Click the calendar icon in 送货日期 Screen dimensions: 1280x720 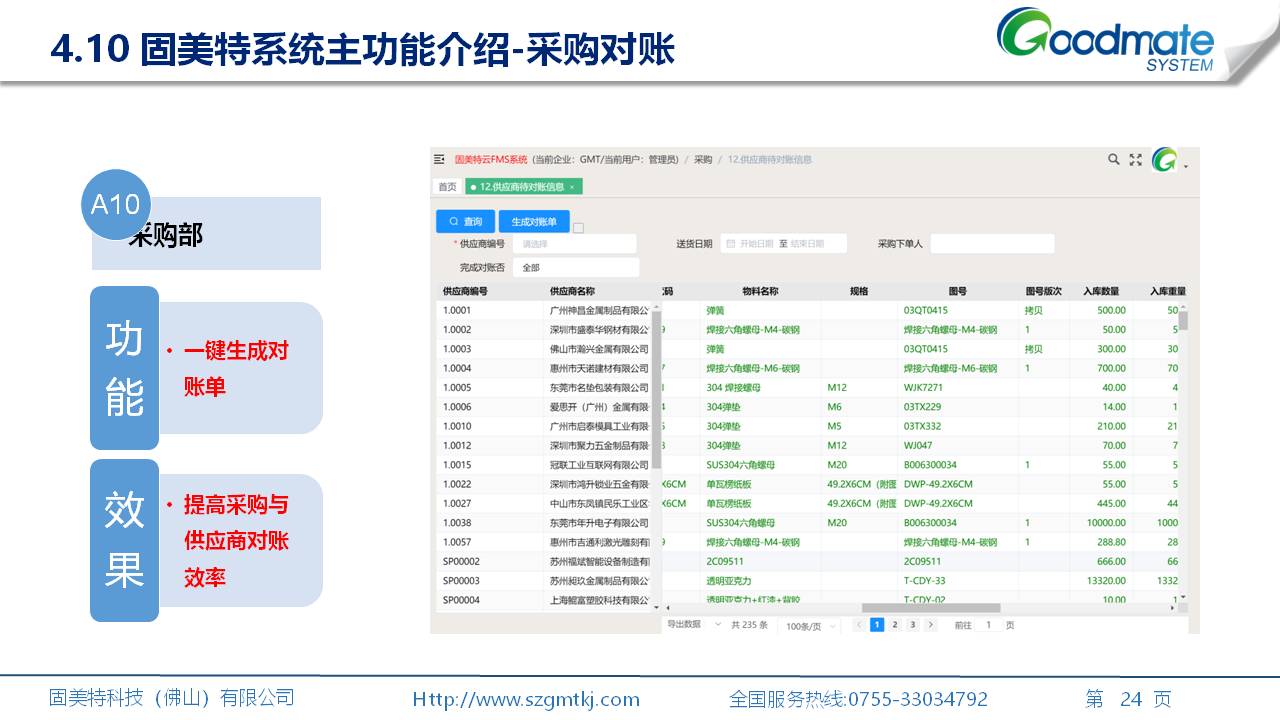pos(730,244)
